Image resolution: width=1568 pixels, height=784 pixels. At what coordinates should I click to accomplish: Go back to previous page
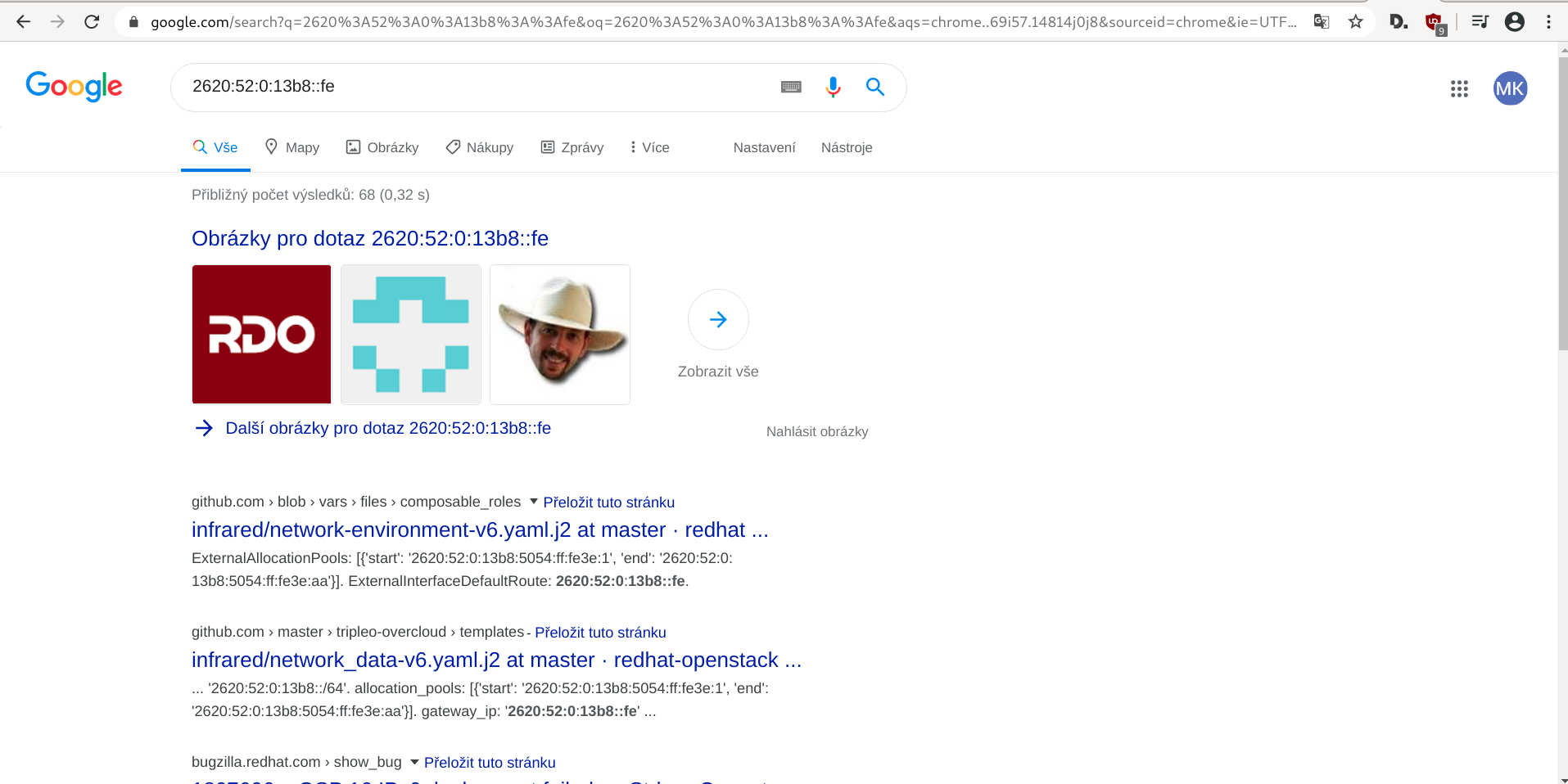tap(23, 22)
